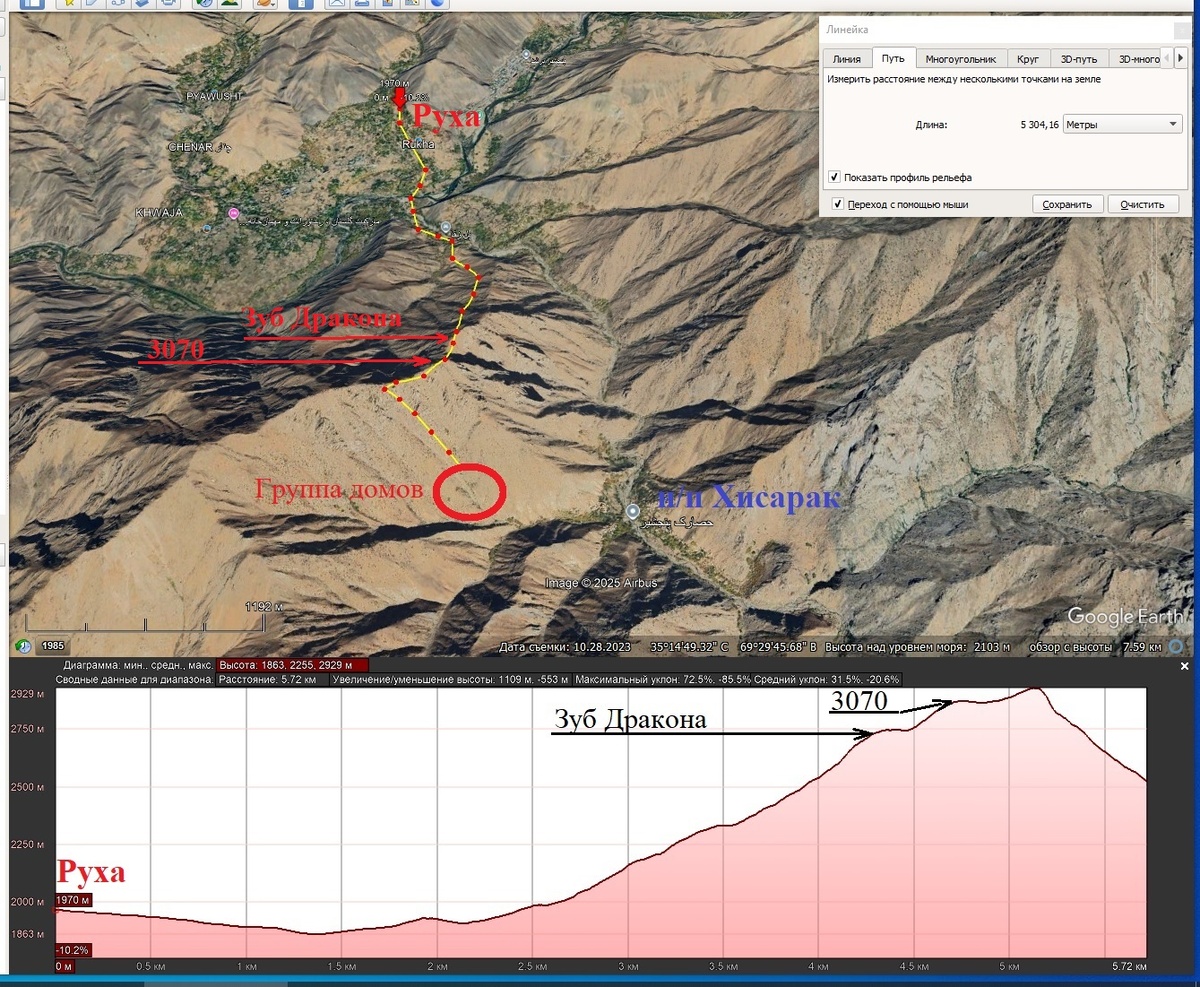Image resolution: width=1200 pixels, height=987 pixels.
Task: Click the KHWAJA map label
Action: coord(157,213)
